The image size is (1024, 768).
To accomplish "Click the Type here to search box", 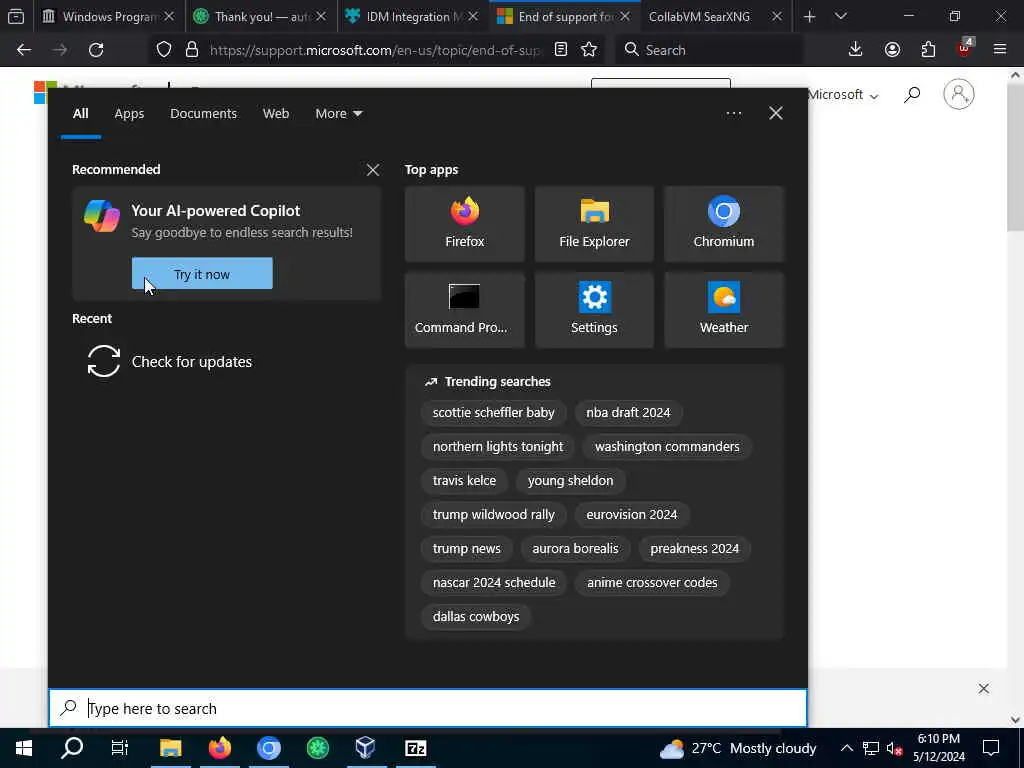I will pyautogui.click(x=428, y=708).
